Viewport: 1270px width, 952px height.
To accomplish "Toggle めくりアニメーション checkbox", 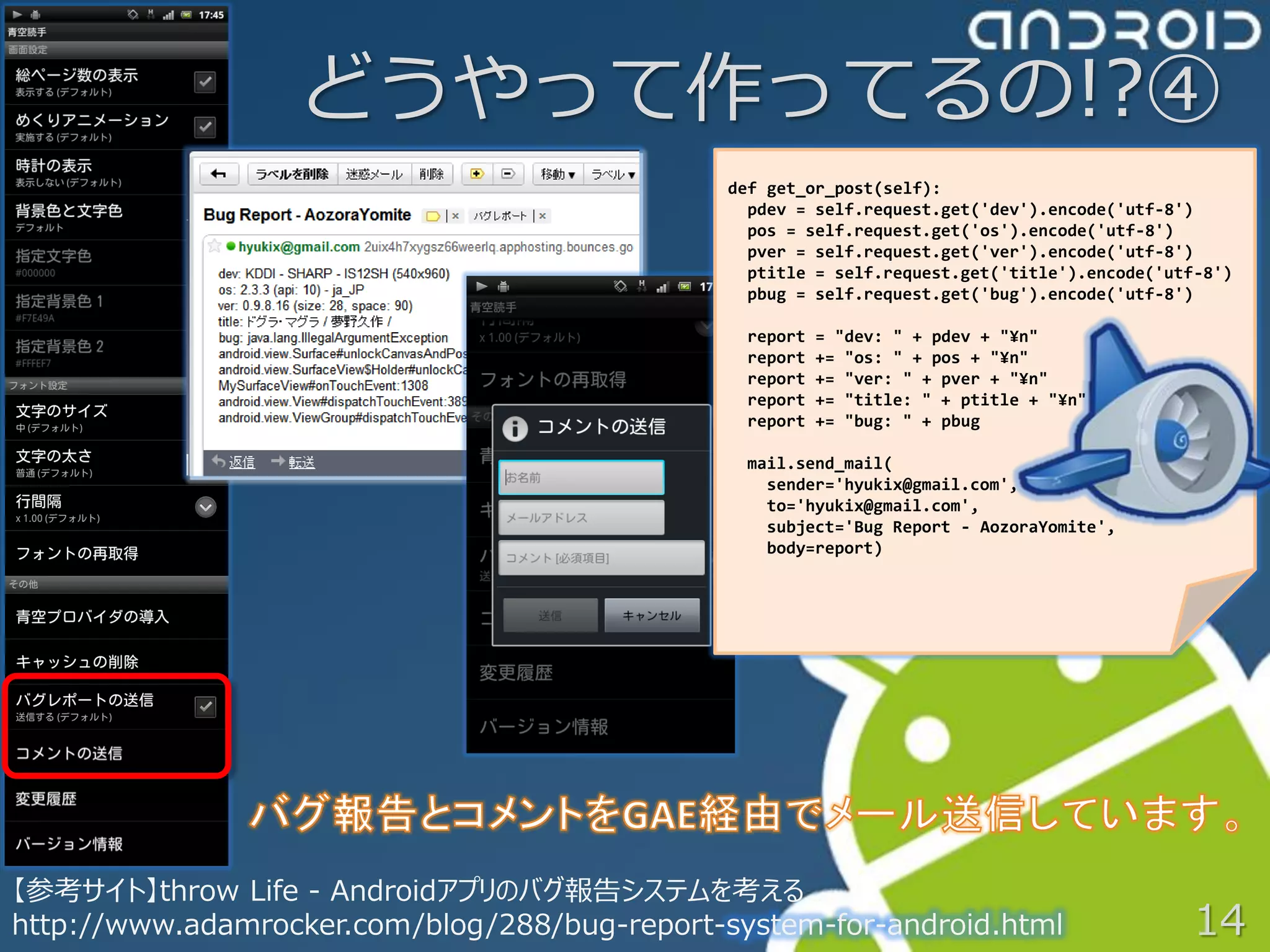I will pyautogui.click(x=205, y=127).
